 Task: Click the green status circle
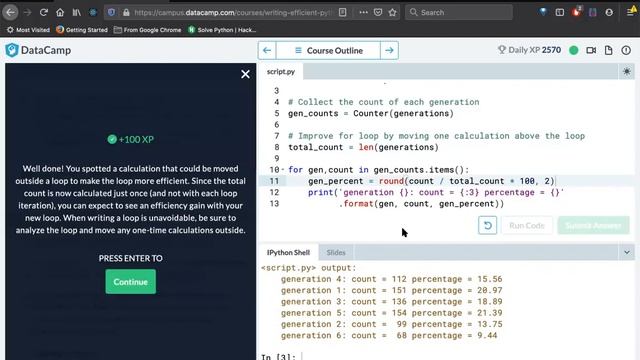(573, 50)
